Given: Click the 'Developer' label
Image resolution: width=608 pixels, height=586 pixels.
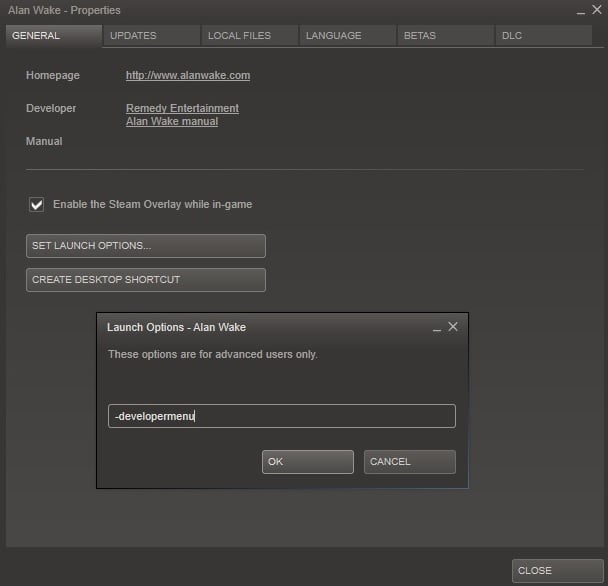Looking at the screenshot, I should (x=51, y=108).
